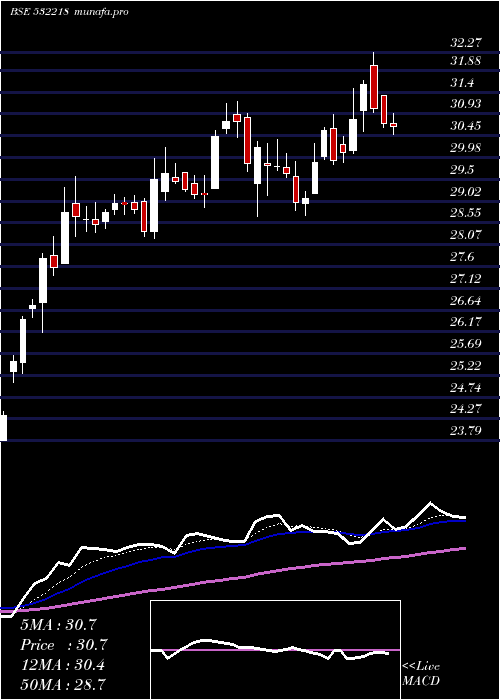Image resolution: width=500 pixels, height=700 pixels.
Task: Click the 31.4 price level label
Action: point(462,83)
